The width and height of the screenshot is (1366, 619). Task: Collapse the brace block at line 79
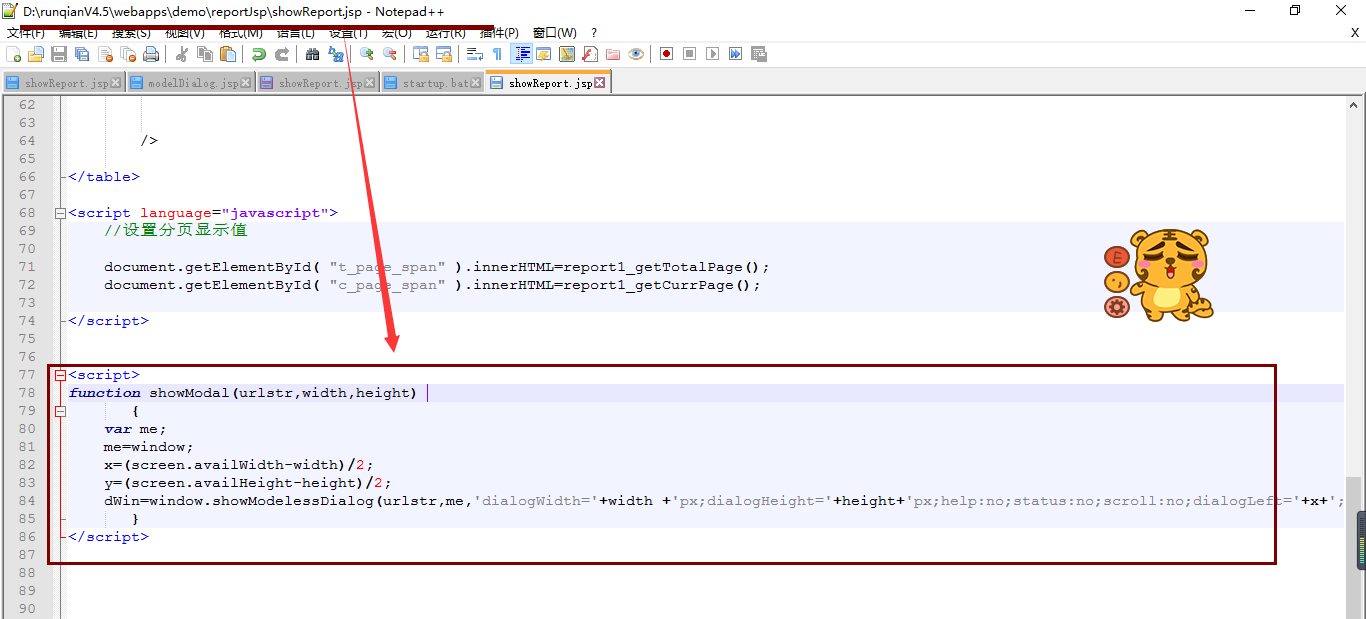(x=60, y=411)
